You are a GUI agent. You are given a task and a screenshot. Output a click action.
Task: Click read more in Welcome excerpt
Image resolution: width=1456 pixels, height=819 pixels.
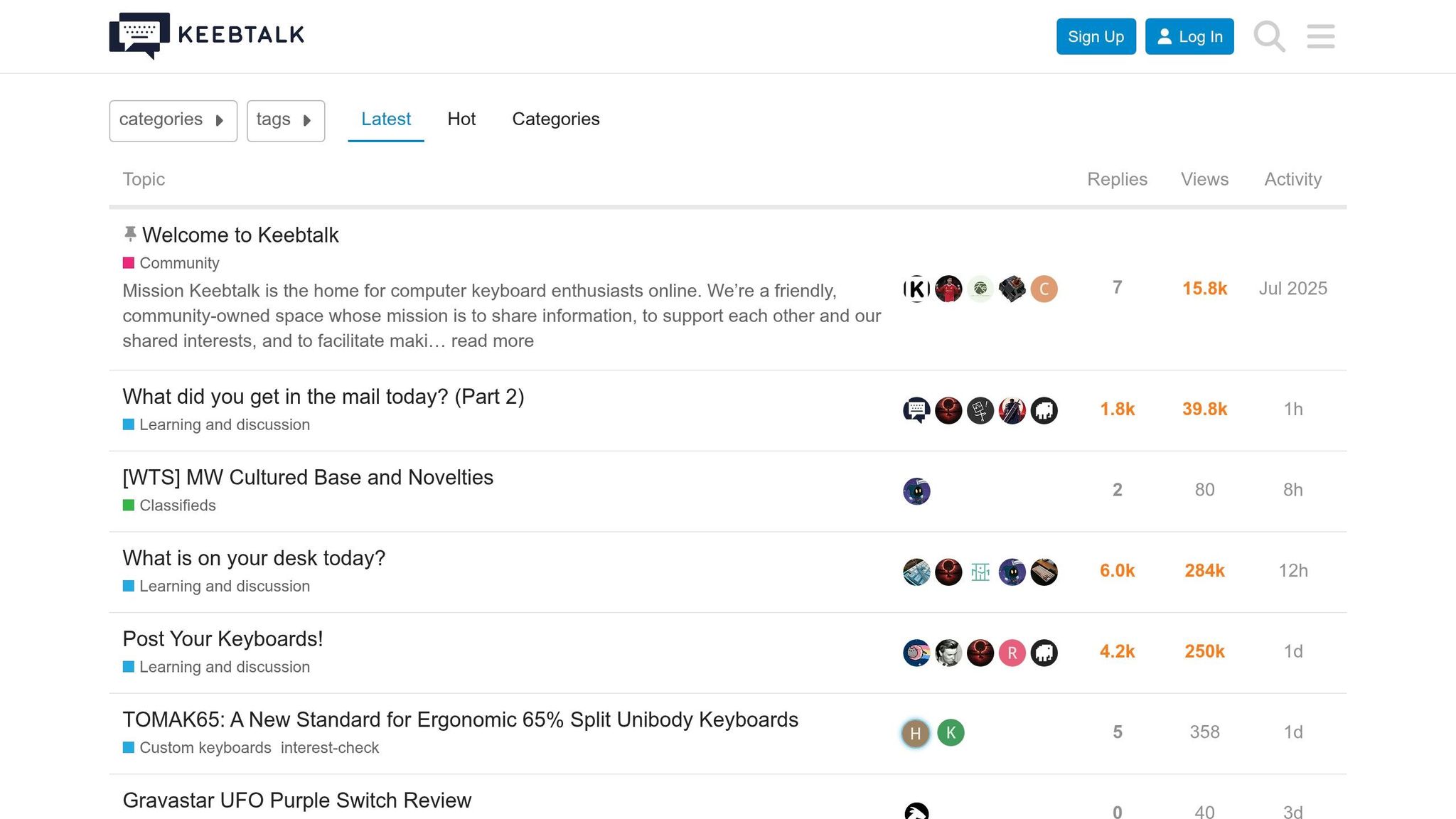pos(492,341)
